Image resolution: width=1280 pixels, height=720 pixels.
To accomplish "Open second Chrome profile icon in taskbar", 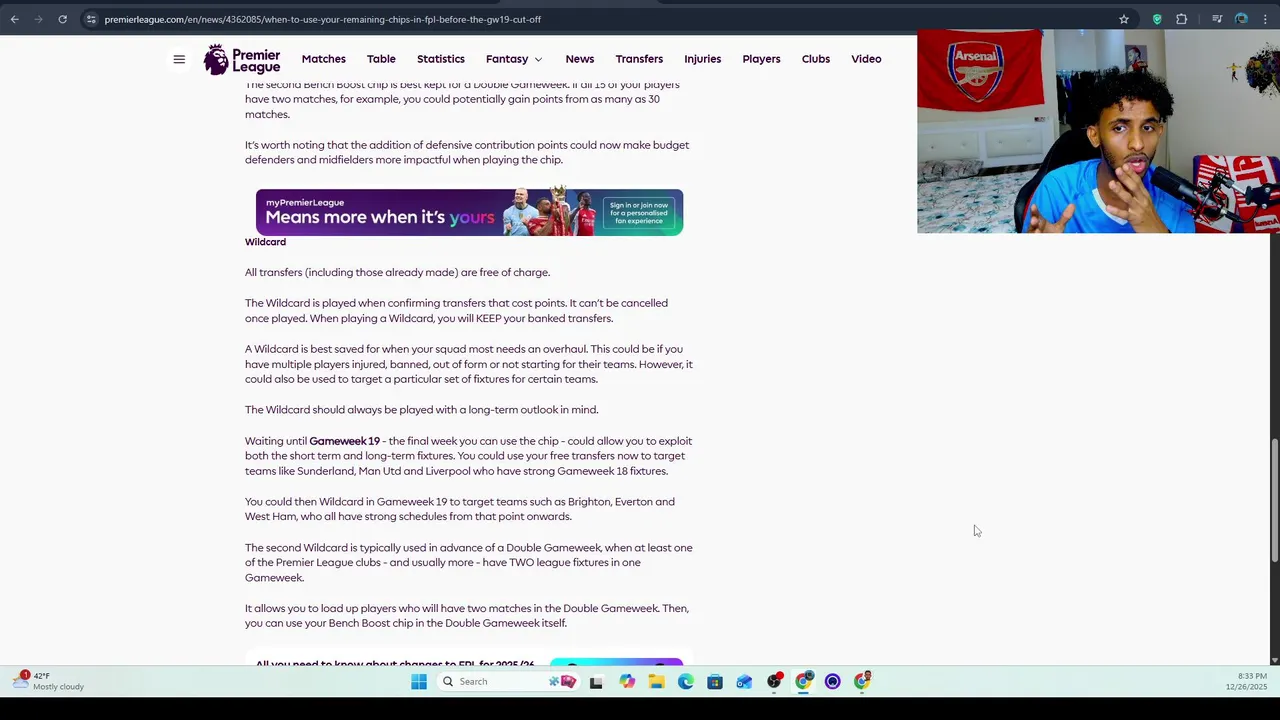I will pyautogui.click(x=862, y=681).
